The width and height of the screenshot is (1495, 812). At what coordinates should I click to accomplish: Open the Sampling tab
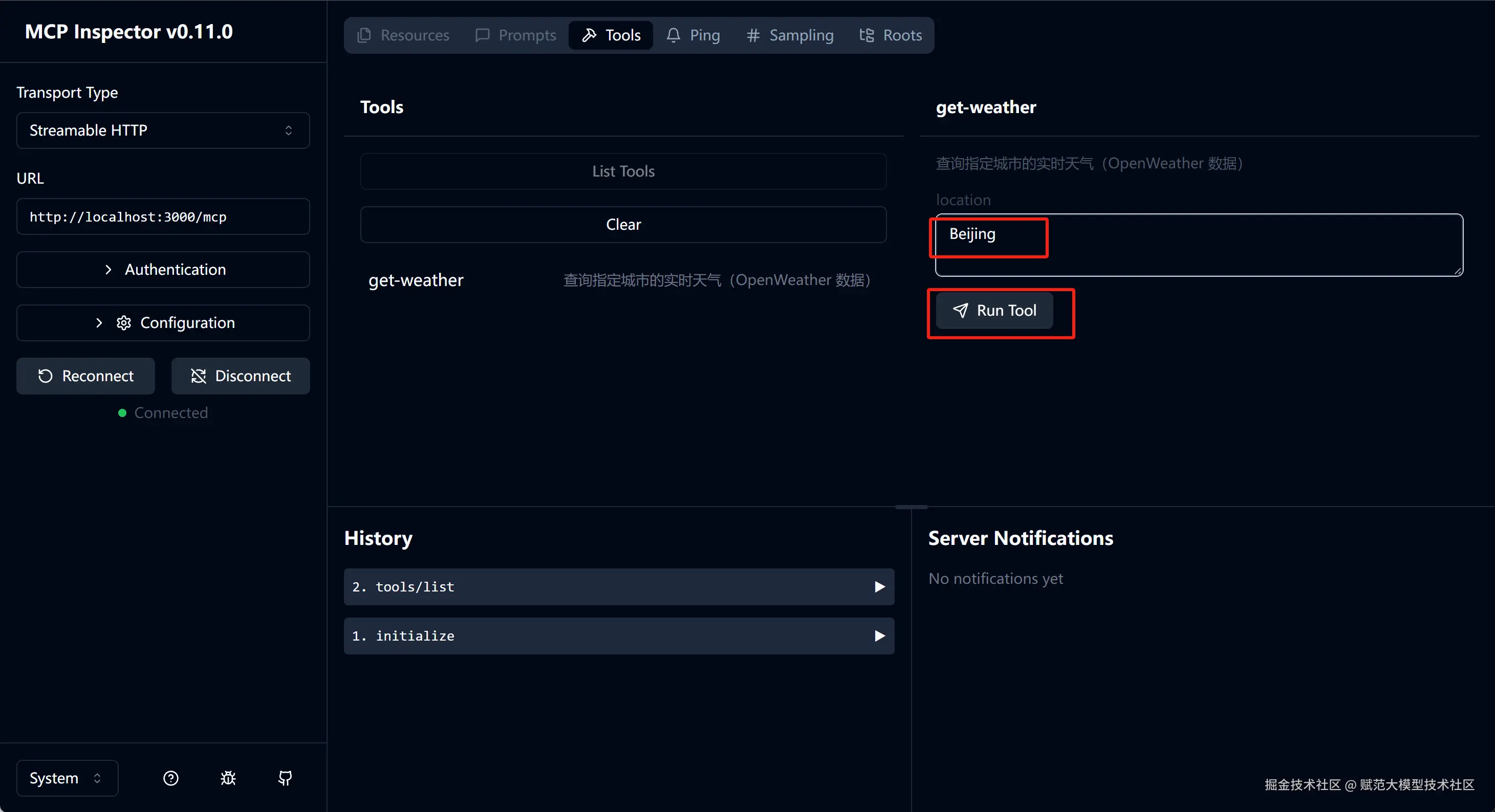tap(790, 35)
